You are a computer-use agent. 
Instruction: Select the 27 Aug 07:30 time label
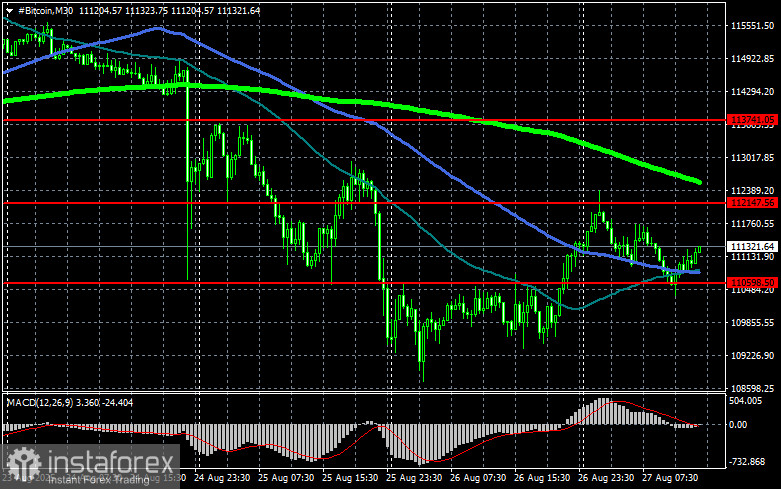click(x=670, y=478)
